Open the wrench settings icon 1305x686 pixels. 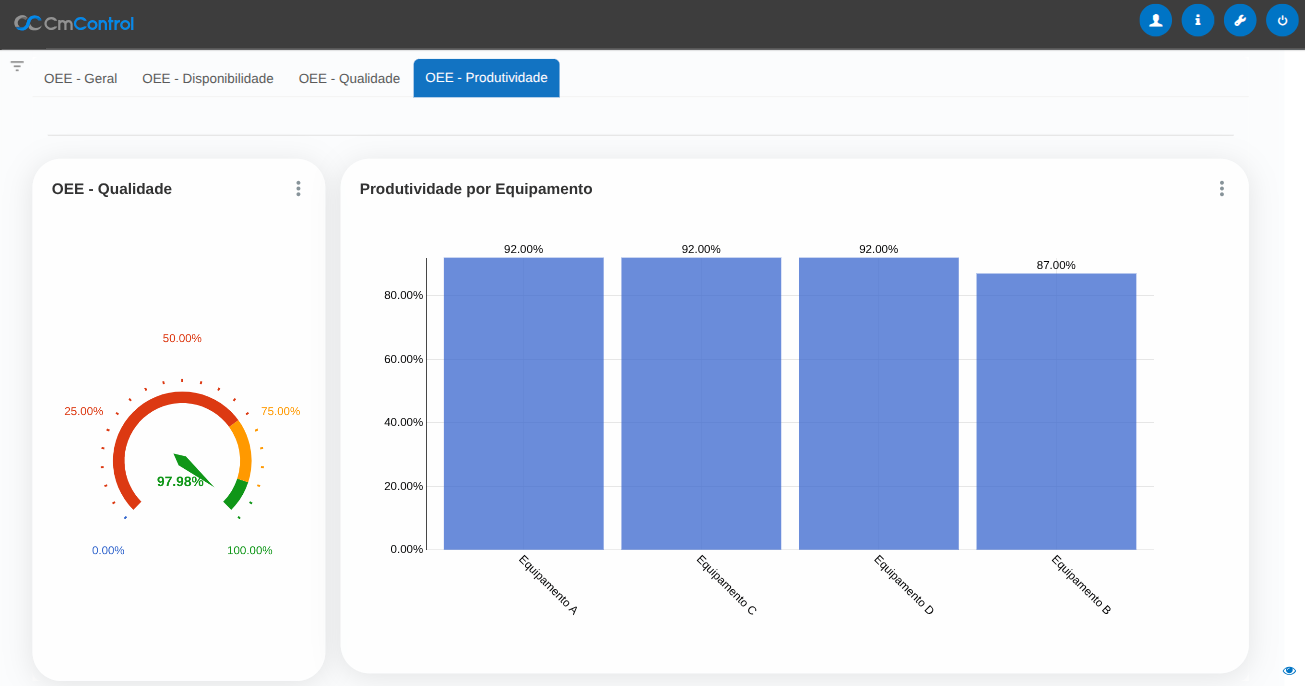(x=1239, y=20)
